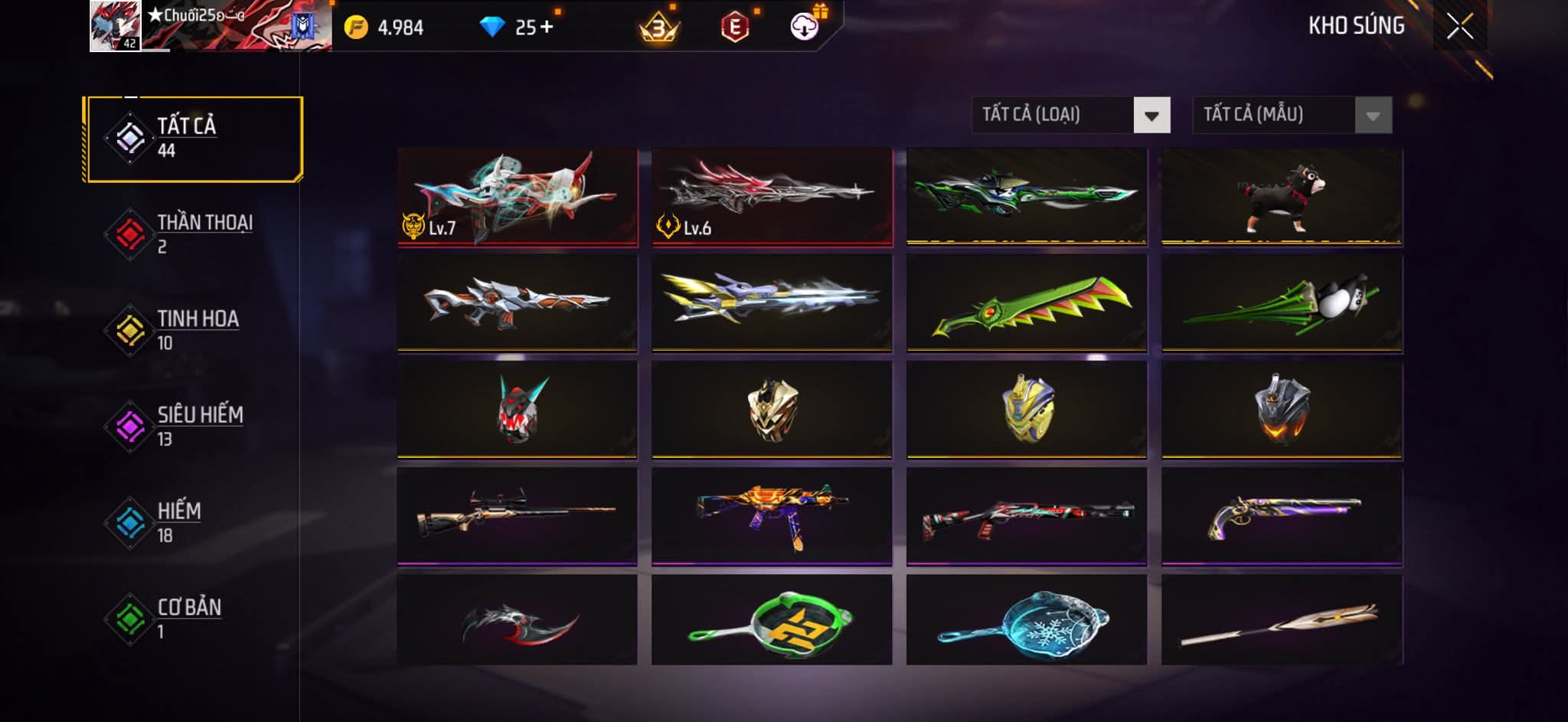The height and width of the screenshot is (722, 1568).
Task: Click the gold coin currency icon
Action: tap(355, 28)
